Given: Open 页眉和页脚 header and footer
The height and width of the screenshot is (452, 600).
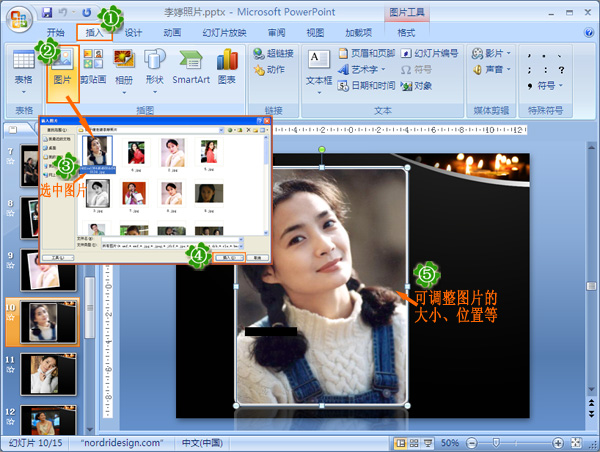Looking at the screenshot, I should coord(366,53).
